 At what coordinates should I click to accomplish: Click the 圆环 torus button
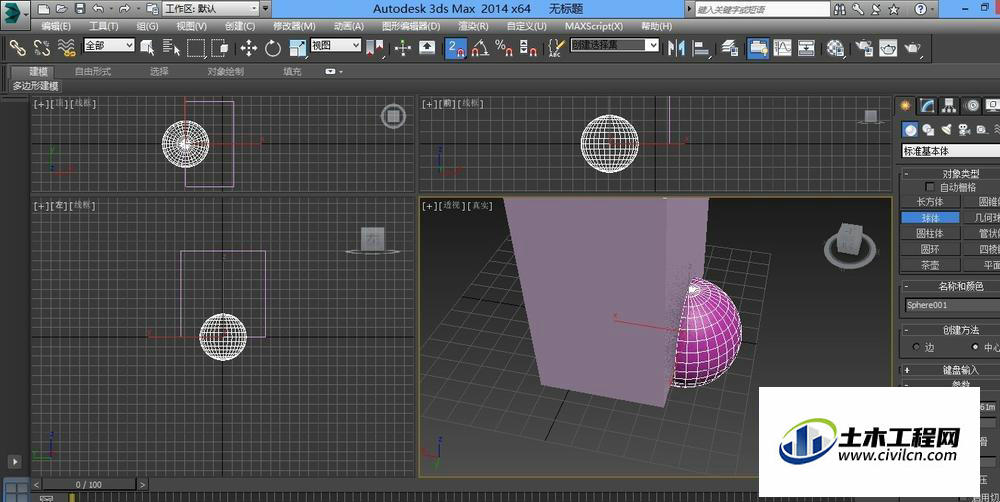click(x=930, y=249)
